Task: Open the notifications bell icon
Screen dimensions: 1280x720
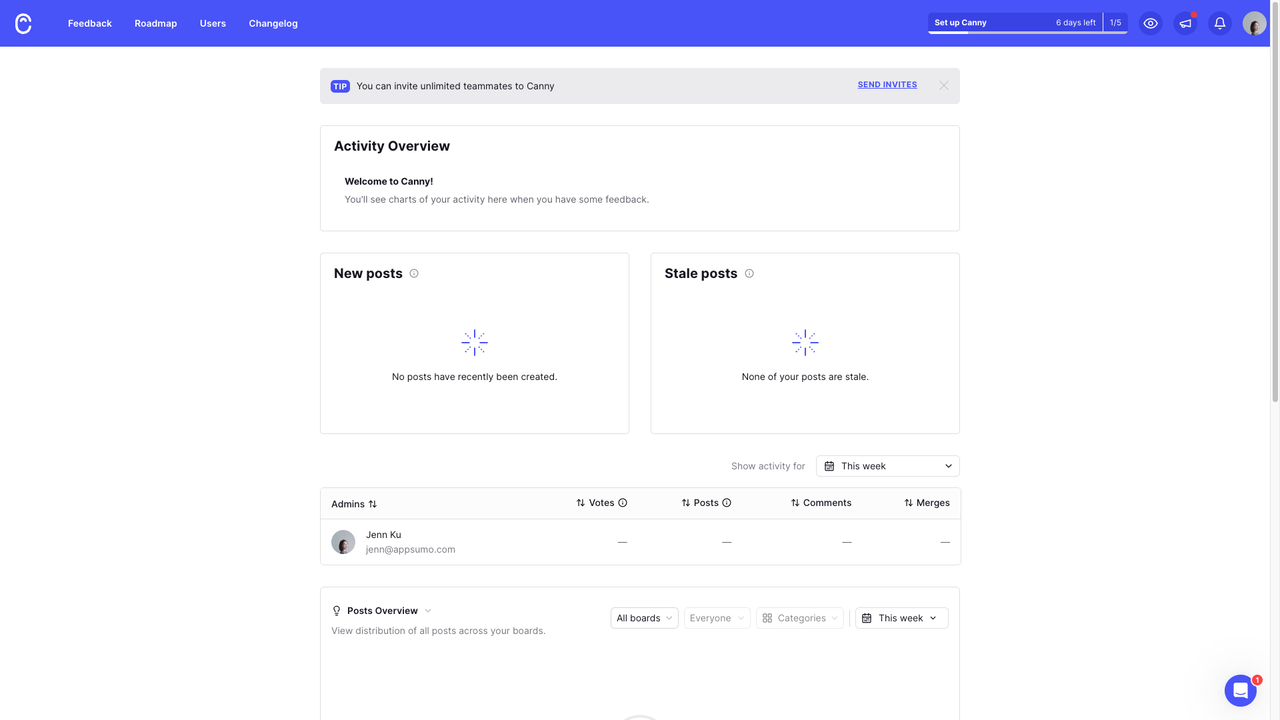Action: [x=1220, y=23]
